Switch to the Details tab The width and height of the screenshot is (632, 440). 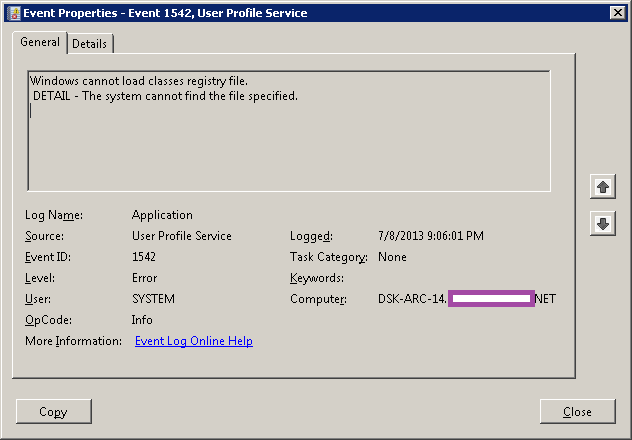point(90,44)
